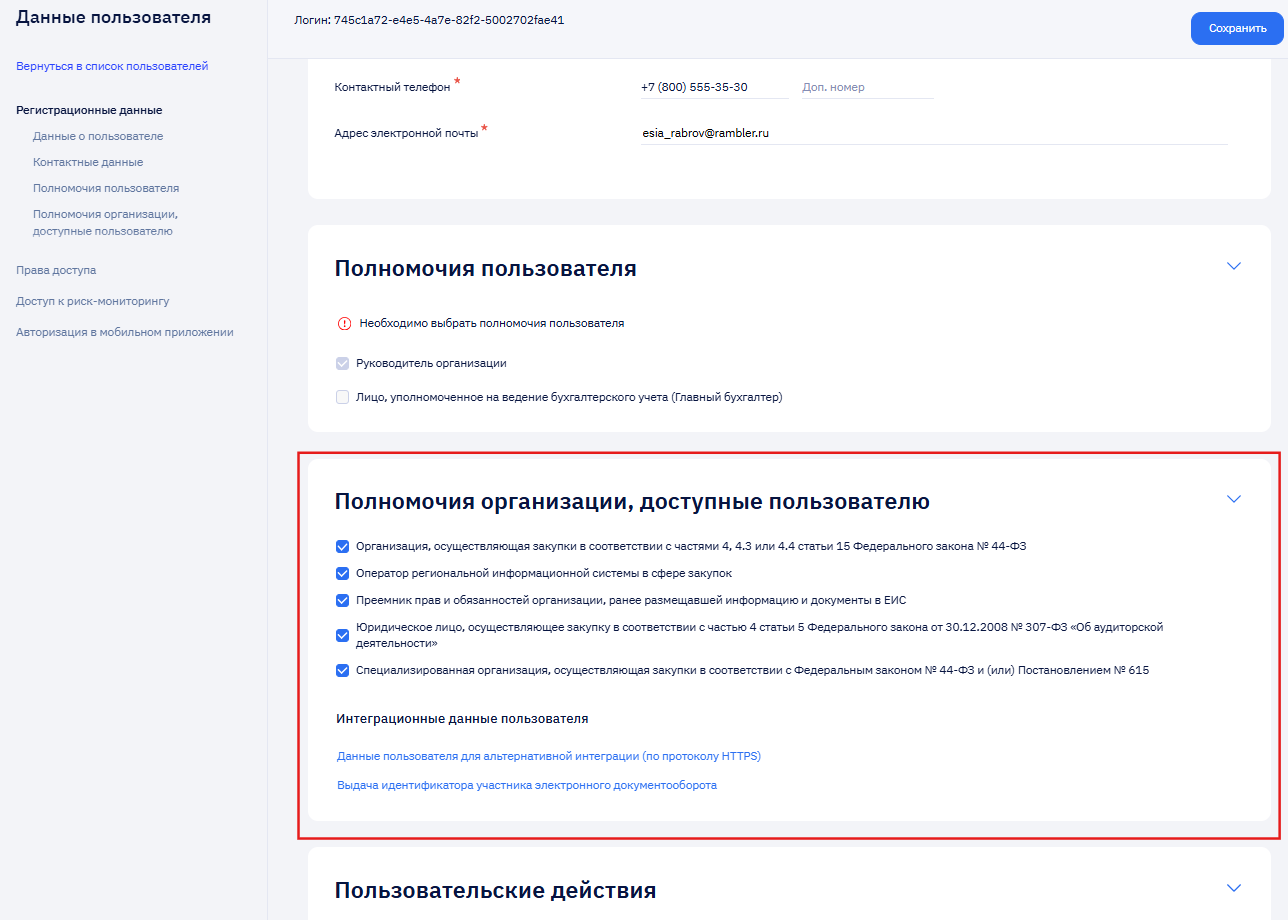Collapse Полномочия организации, доступные пользователю chevron
The image size is (1288, 920).
(1234, 499)
